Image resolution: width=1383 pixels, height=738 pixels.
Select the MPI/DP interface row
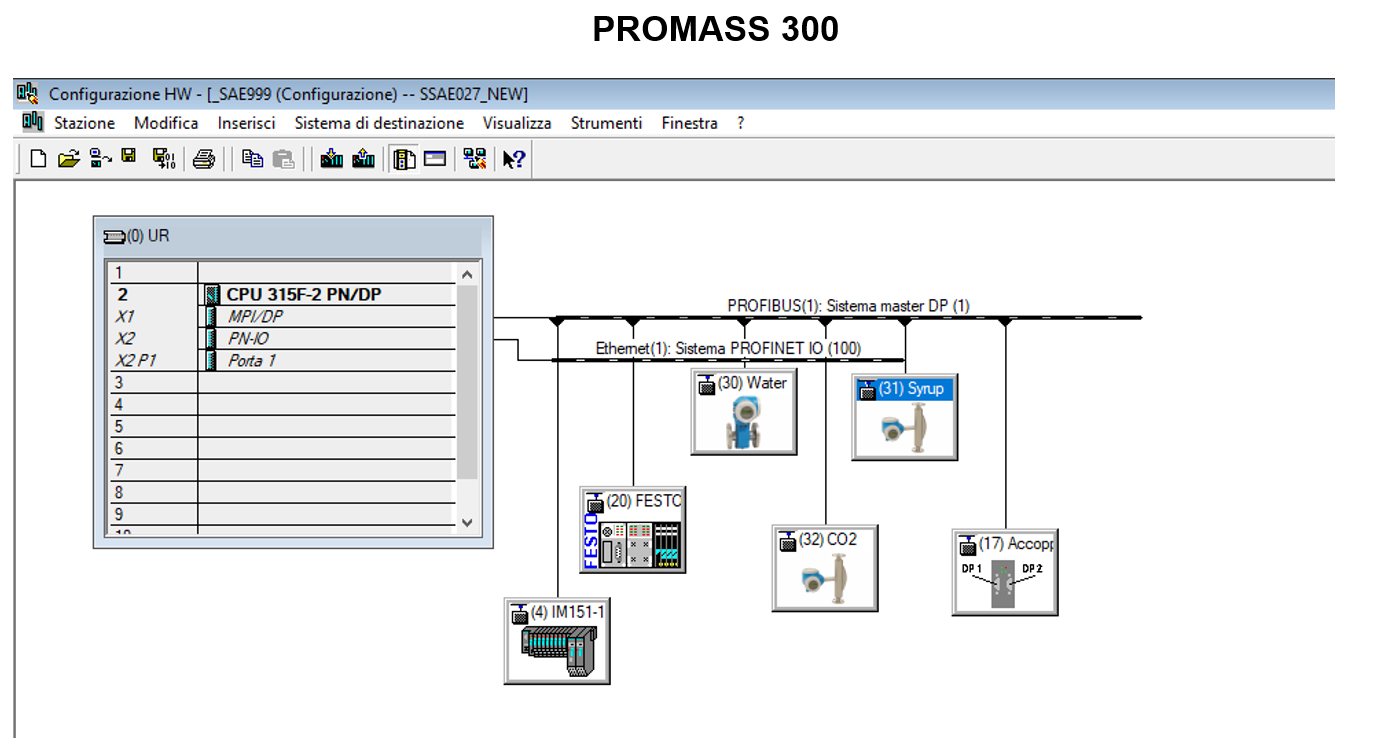282,316
